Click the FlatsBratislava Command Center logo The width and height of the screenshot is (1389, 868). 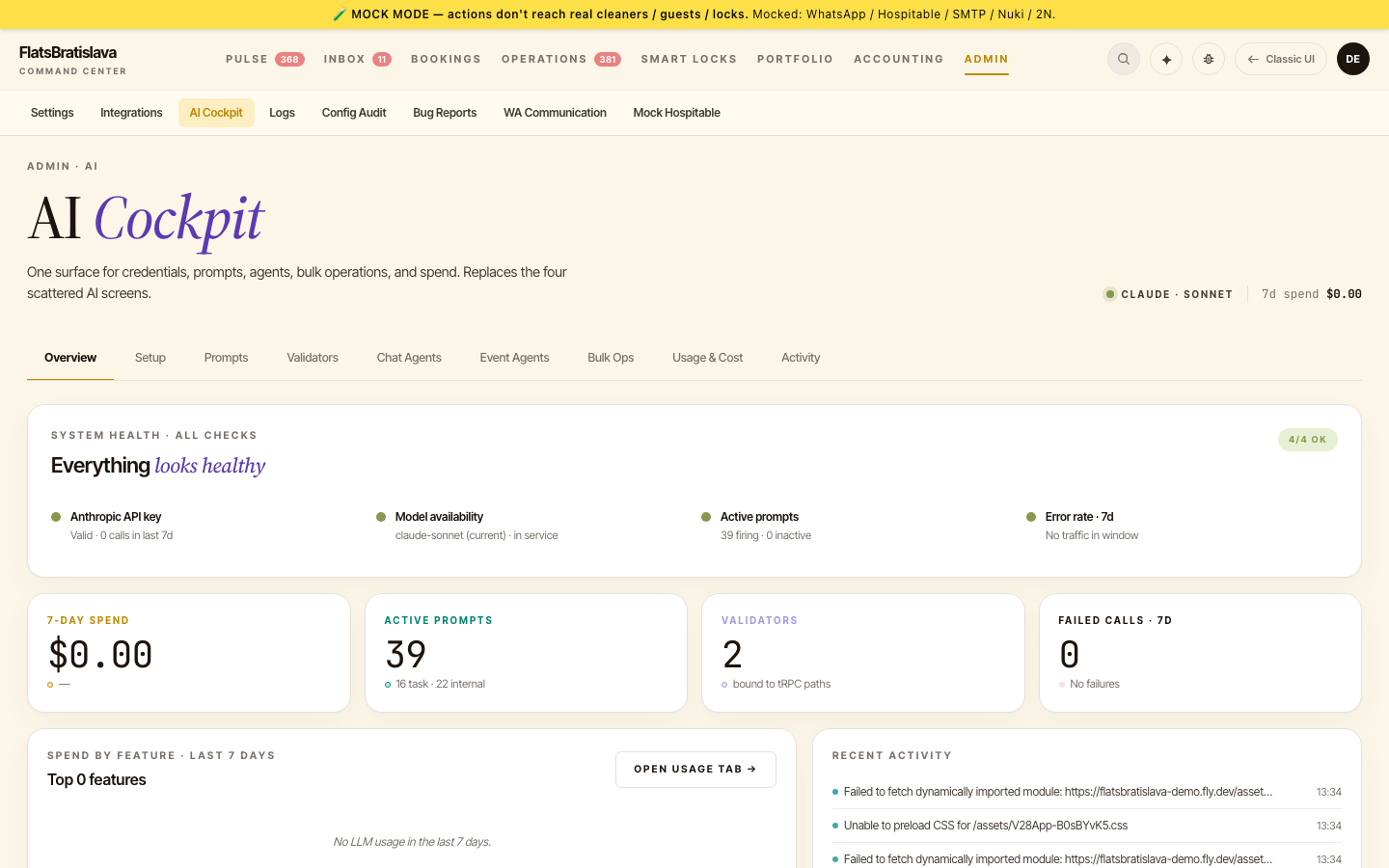click(x=73, y=60)
